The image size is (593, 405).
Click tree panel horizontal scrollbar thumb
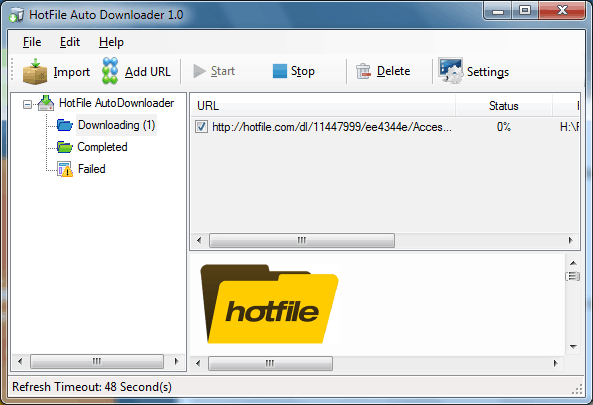[97, 362]
